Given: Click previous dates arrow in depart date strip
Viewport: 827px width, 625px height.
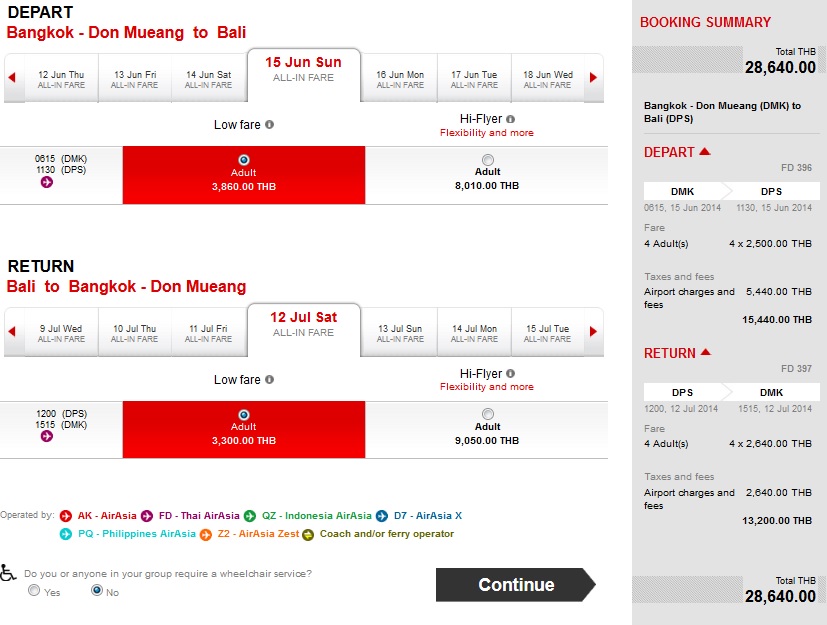Looking at the screenshot, I should (12, 78).
